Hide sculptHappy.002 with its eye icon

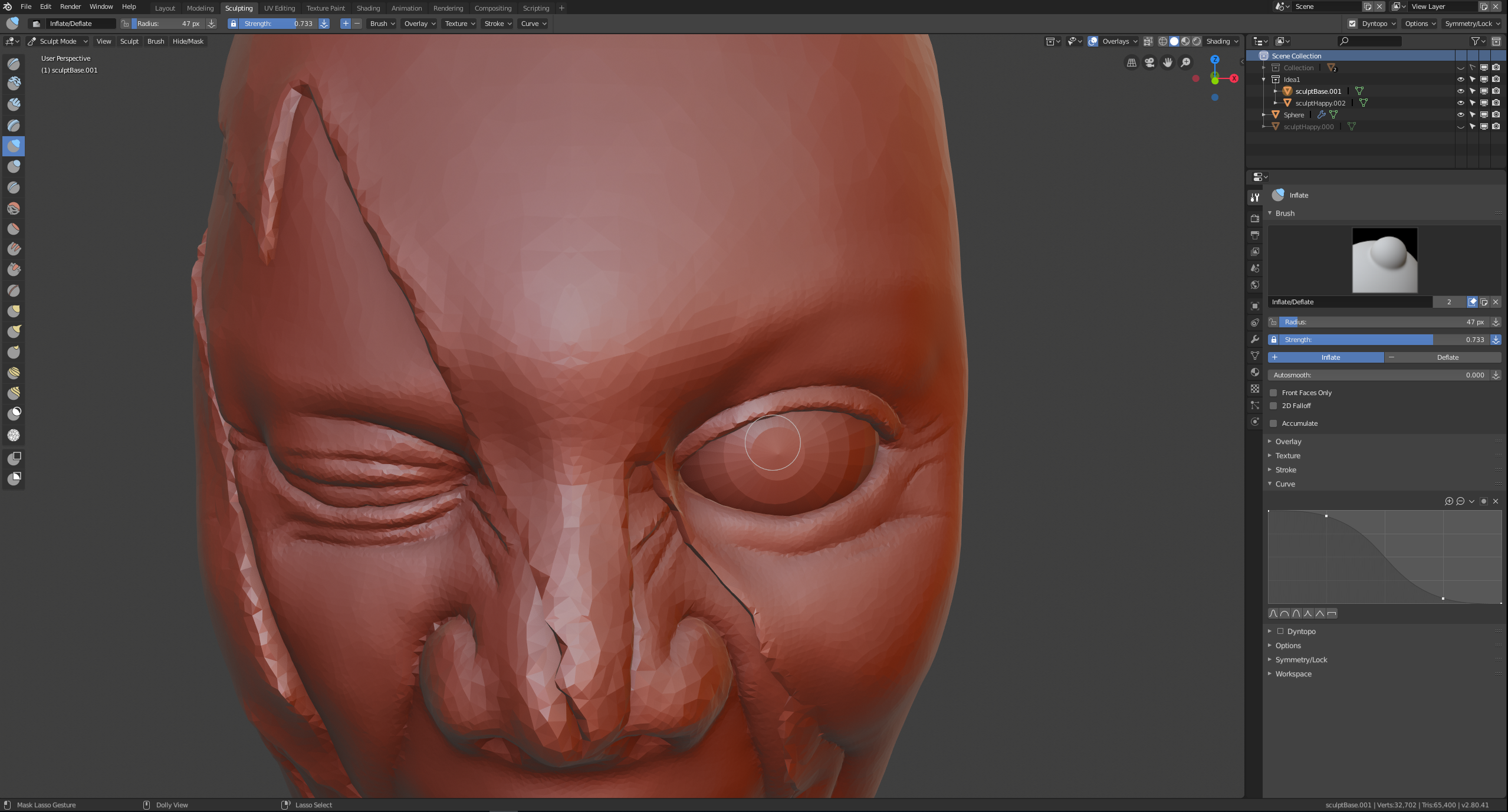[x=1460, y=103]
